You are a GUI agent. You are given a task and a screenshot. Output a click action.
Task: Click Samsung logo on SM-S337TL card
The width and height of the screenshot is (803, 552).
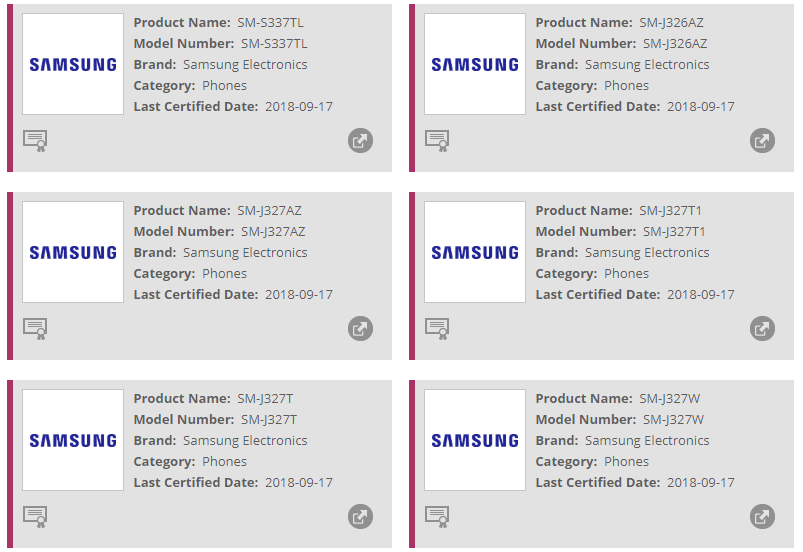pos(73,64)
